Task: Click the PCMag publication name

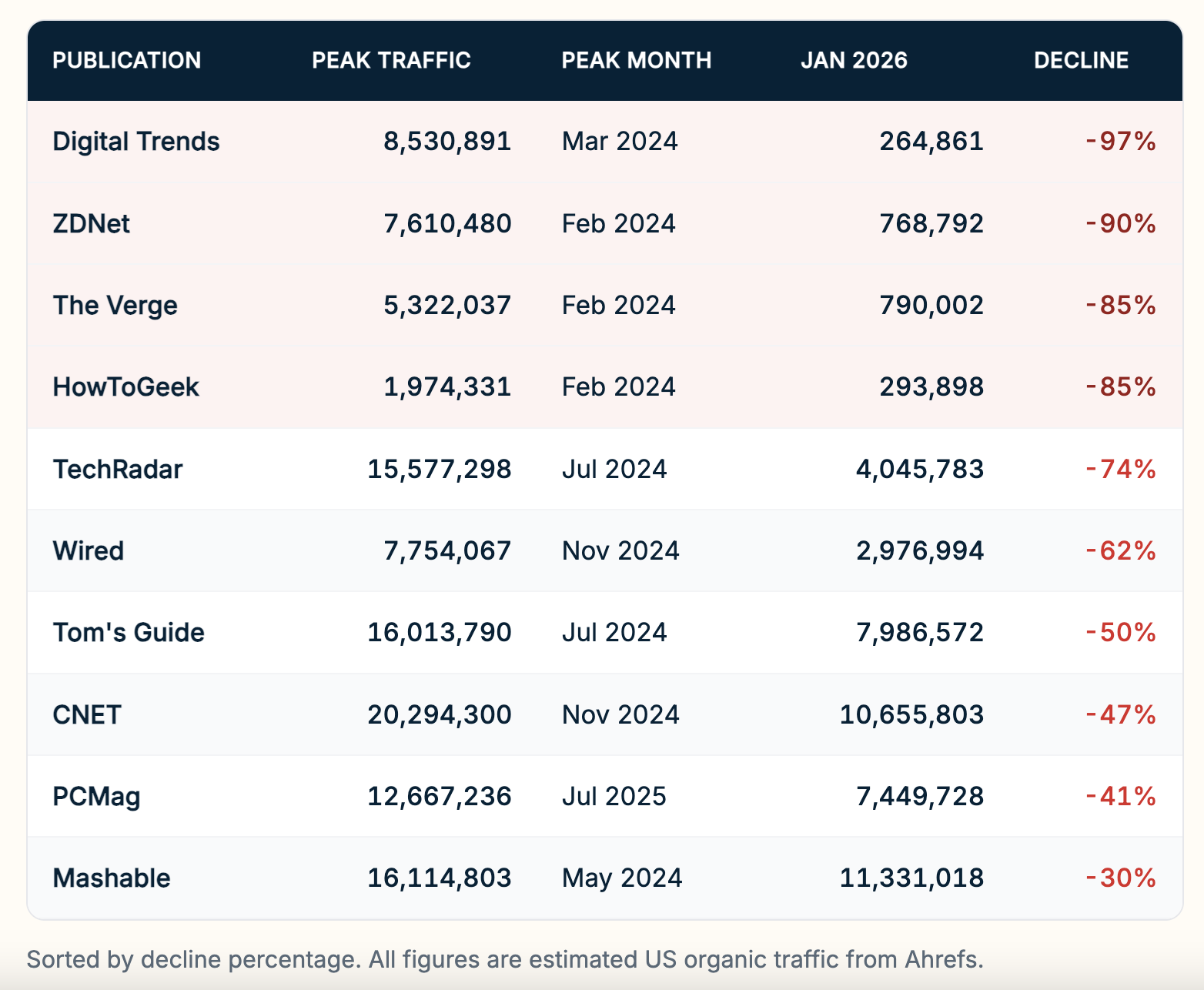Action: 96,797
